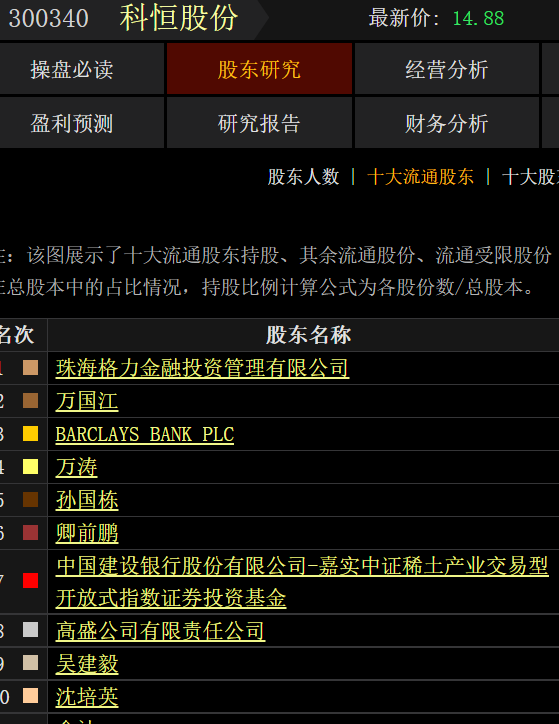Open shareholder link 珠海格力金融投资管理有限公司
Screen dimensions: 559x724
point(202,368)
